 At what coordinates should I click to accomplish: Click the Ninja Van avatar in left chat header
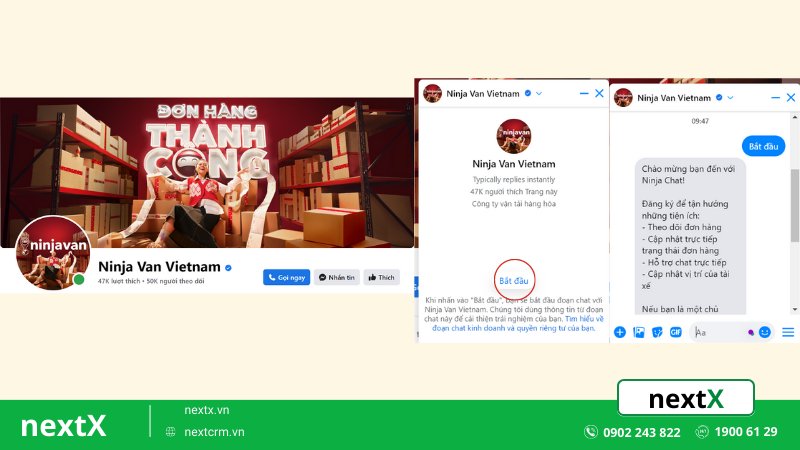pyautogui.click(x=433, y=93)
